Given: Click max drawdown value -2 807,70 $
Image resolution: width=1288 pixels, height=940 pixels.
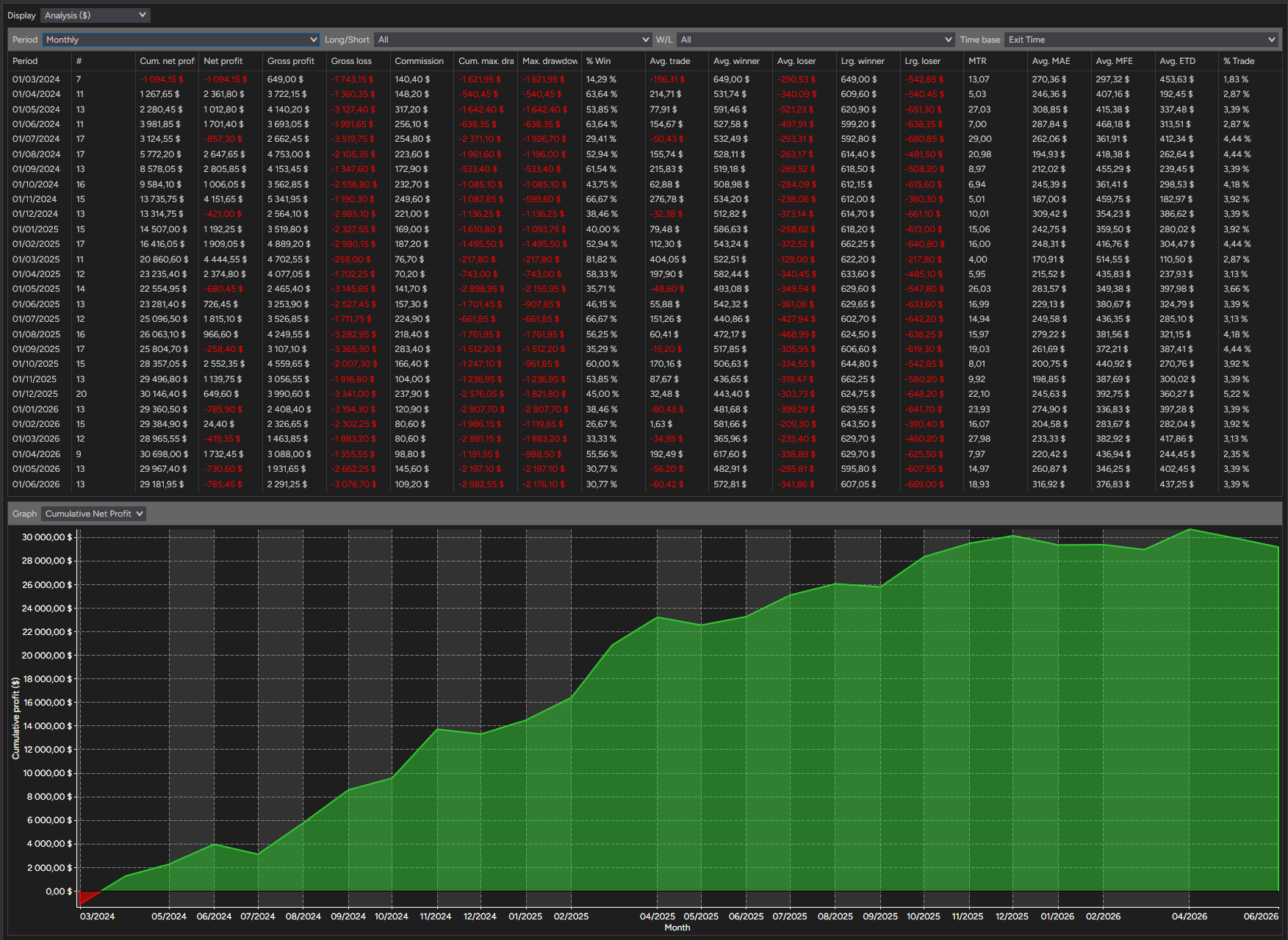Looking at the screenshot, I should (x=545, y=409).
